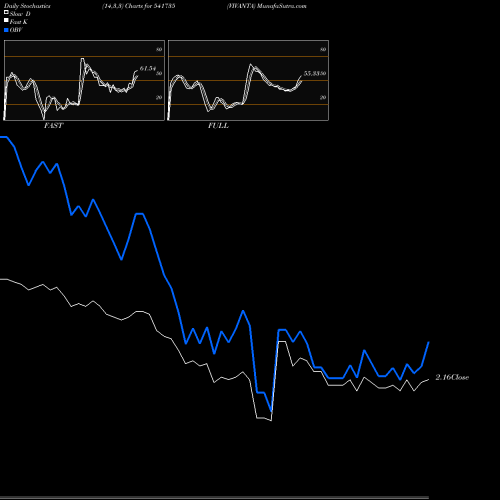The image size is (500, 500).
Task: Click the '(14,3,3) Charts for 541735' text
Action: tap(139, 6)
